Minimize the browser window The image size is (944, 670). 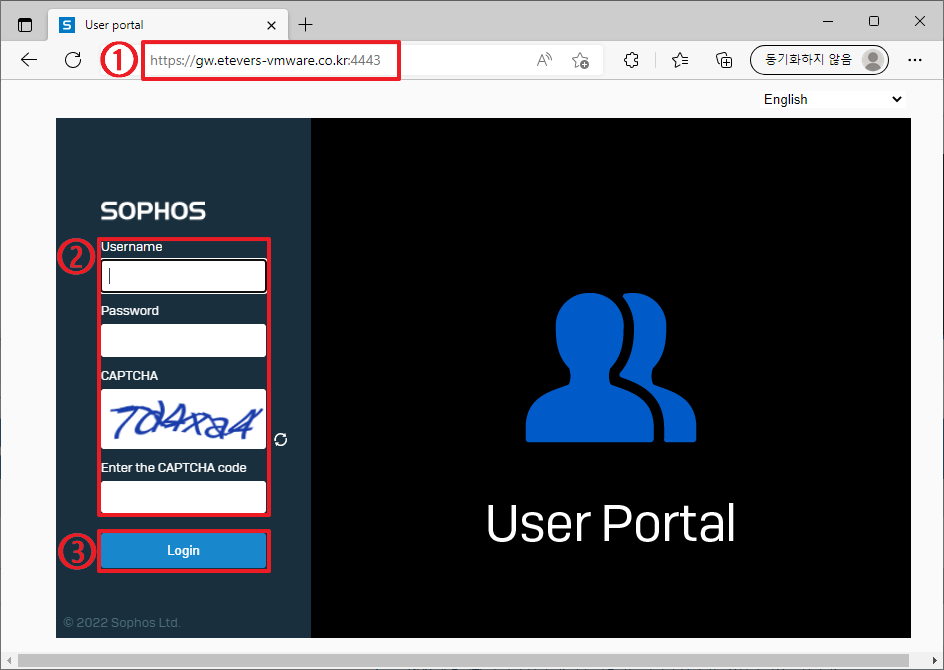click(x=828, y=21)
